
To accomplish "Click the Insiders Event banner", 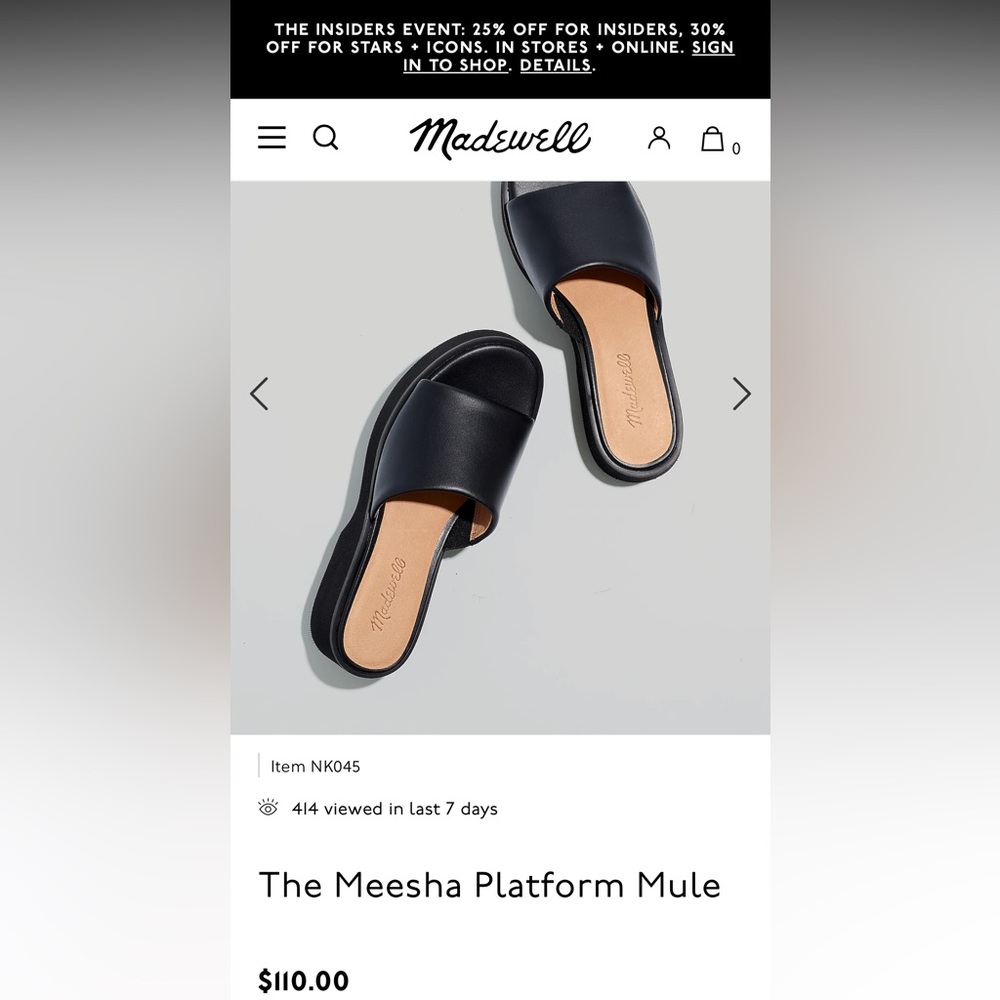I will tap(500, 47).
